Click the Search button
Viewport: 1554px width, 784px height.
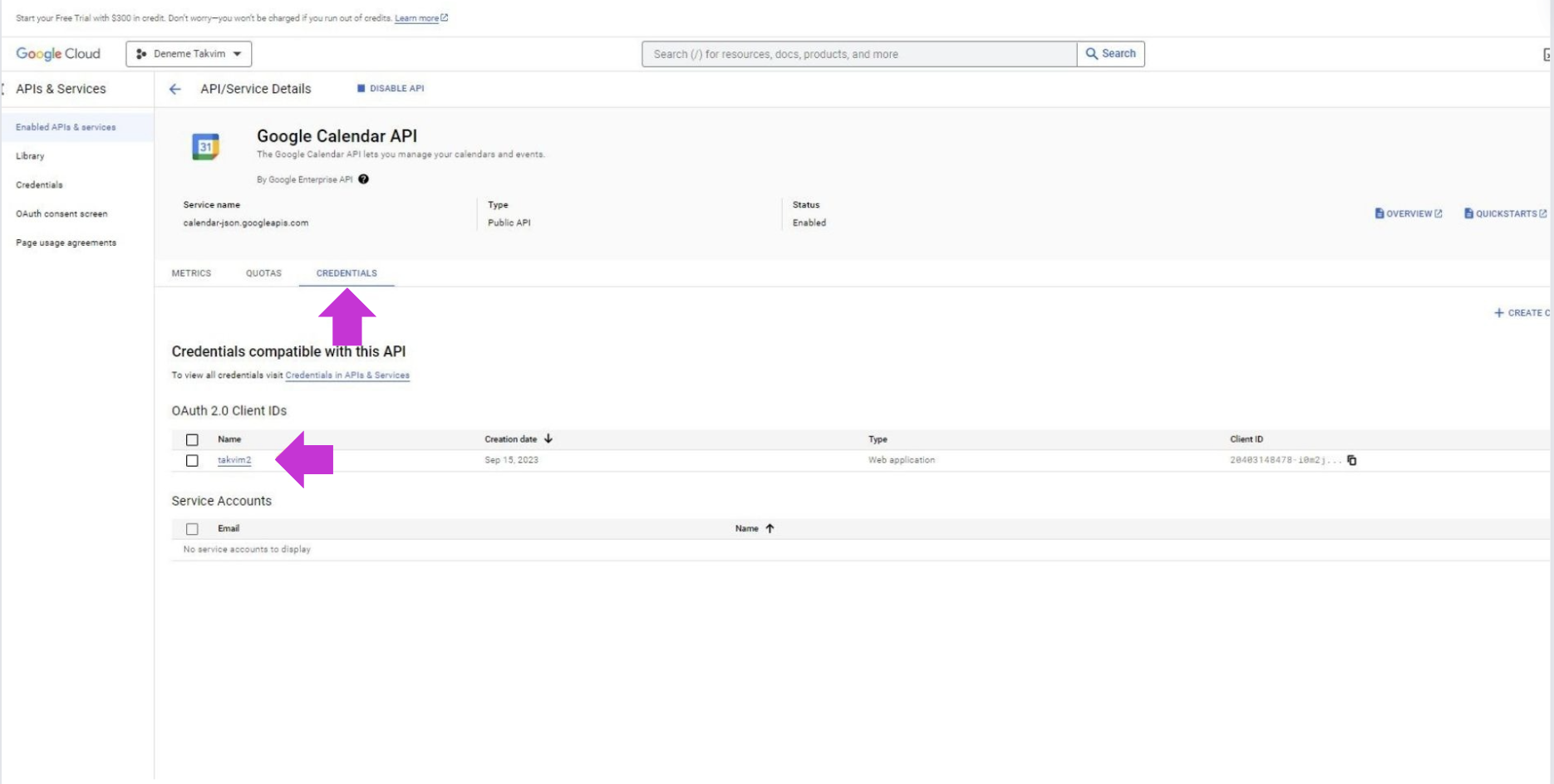point(1111,54)
